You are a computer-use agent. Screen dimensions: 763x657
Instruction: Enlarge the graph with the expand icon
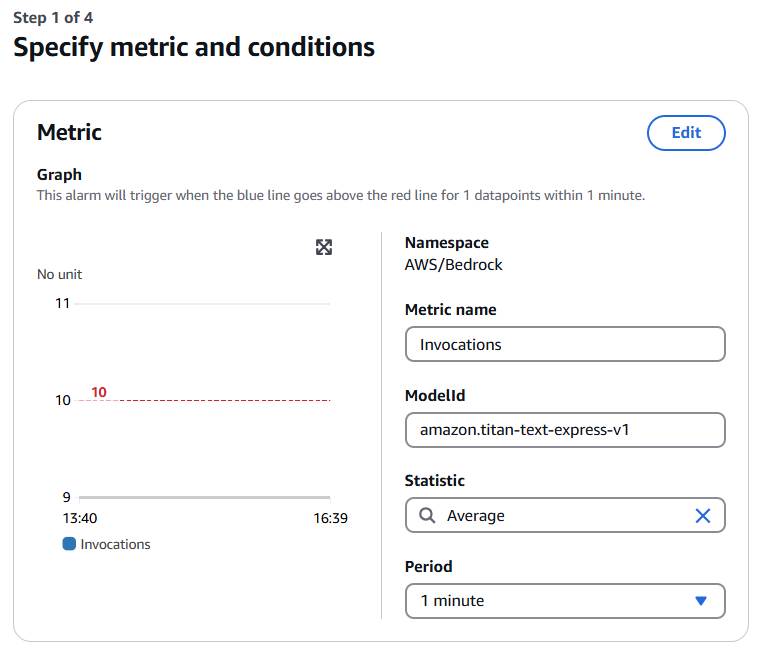pyautogui.click(x=324, y=247)
